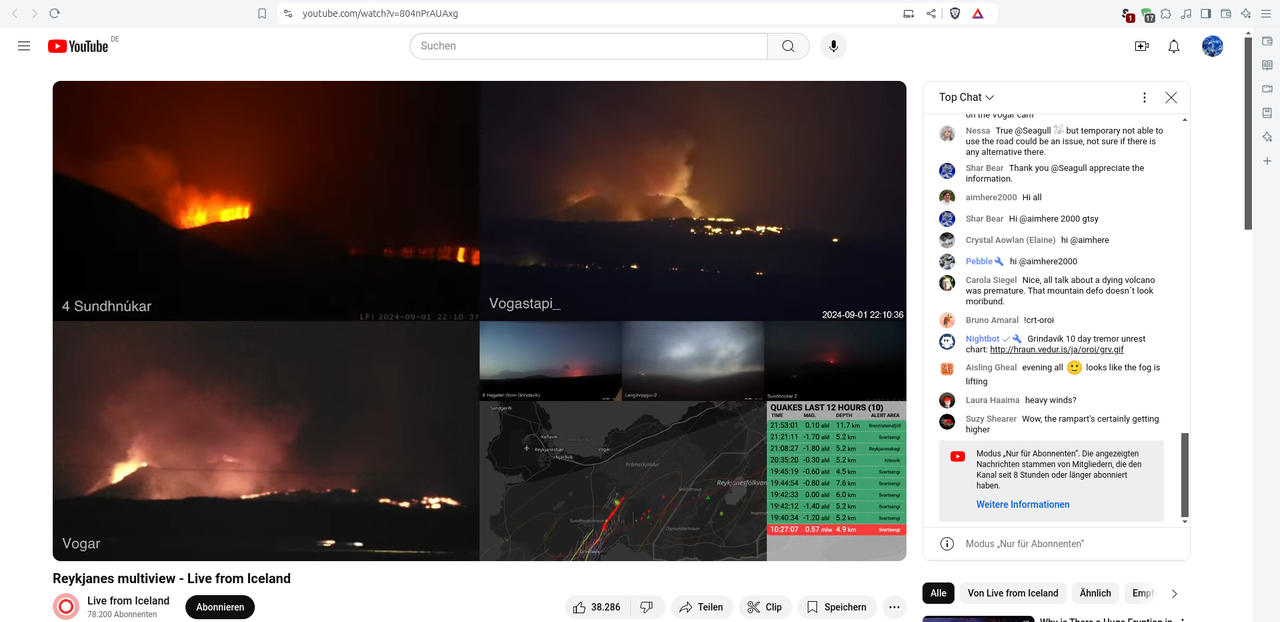This screenshot has height=622, width=1280.
Task: Open Bookmarks panel in right sidebar
Action: click(1267, 113)
